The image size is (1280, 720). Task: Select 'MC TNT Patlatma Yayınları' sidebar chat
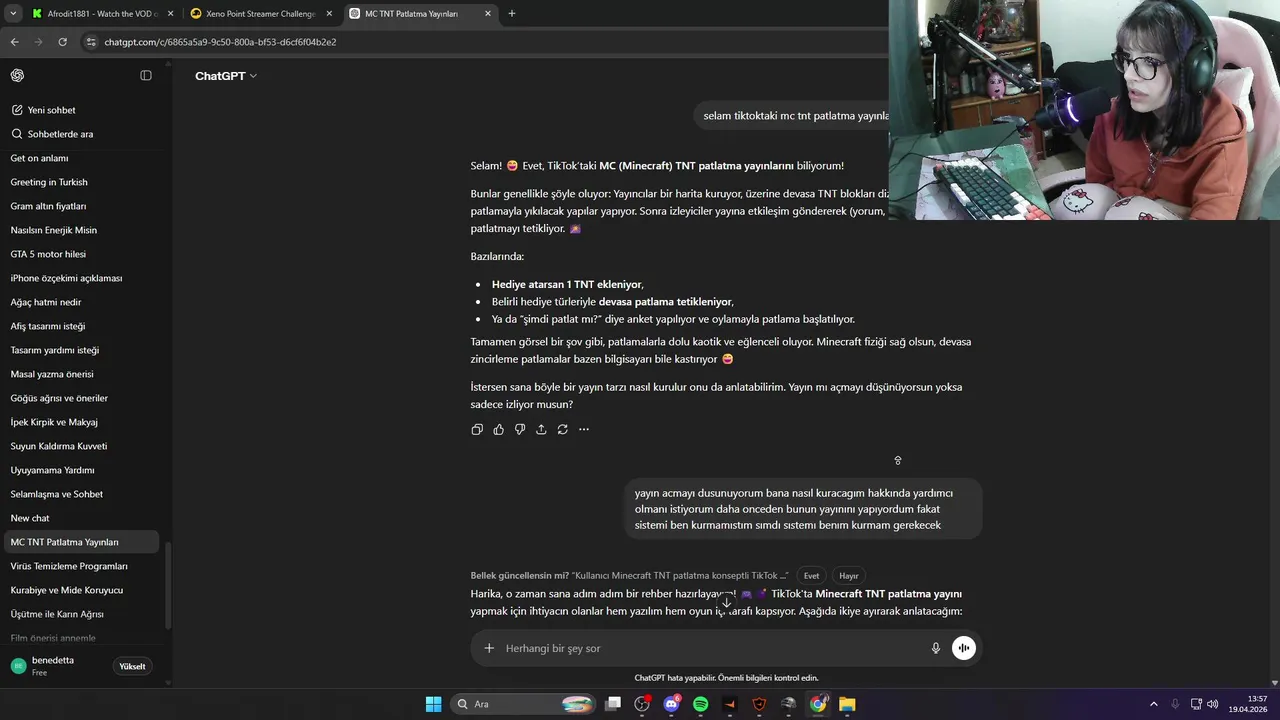pyautogui.click(x=82, y=542)
